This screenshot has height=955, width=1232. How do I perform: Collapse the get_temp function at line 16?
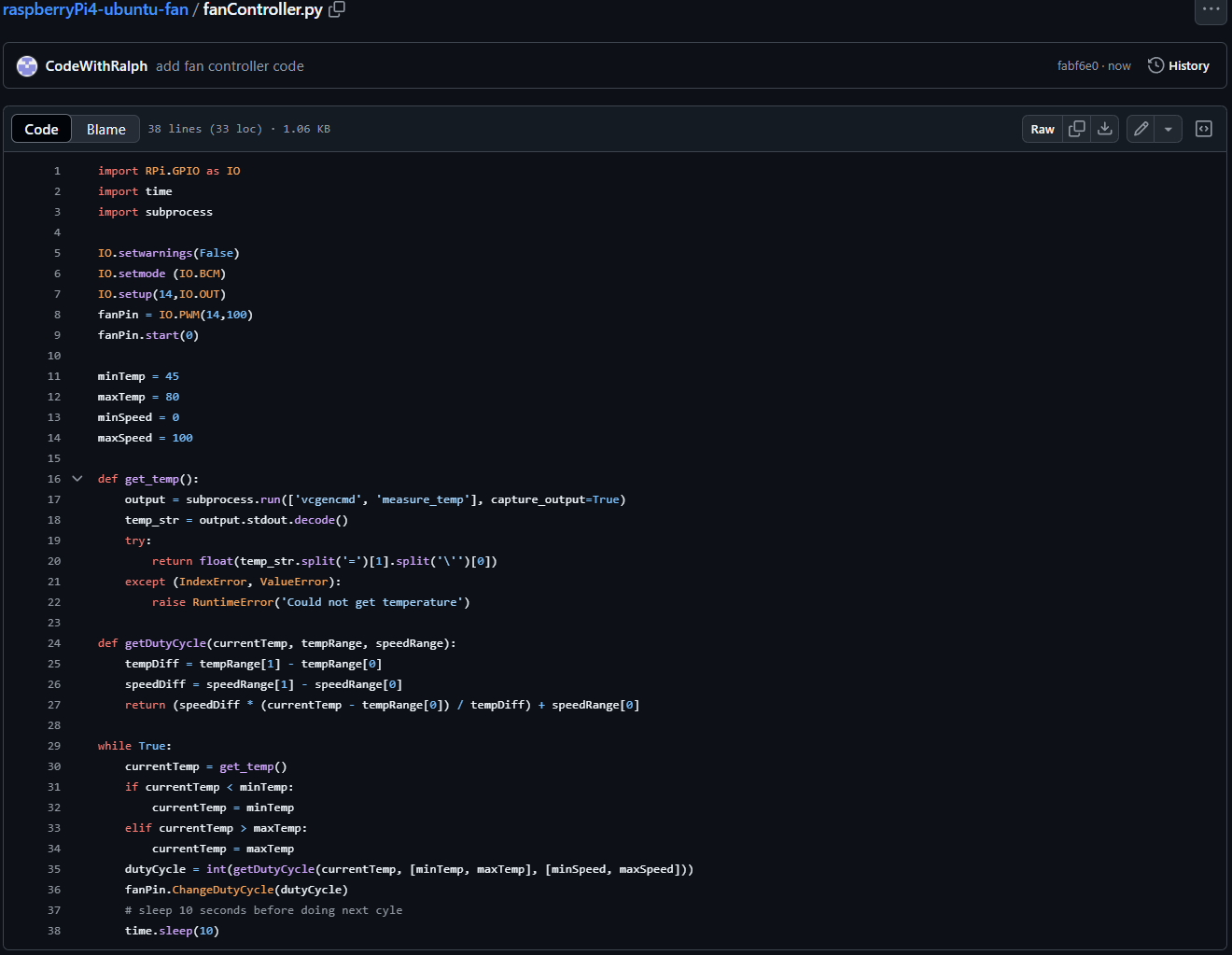(77, 479)
